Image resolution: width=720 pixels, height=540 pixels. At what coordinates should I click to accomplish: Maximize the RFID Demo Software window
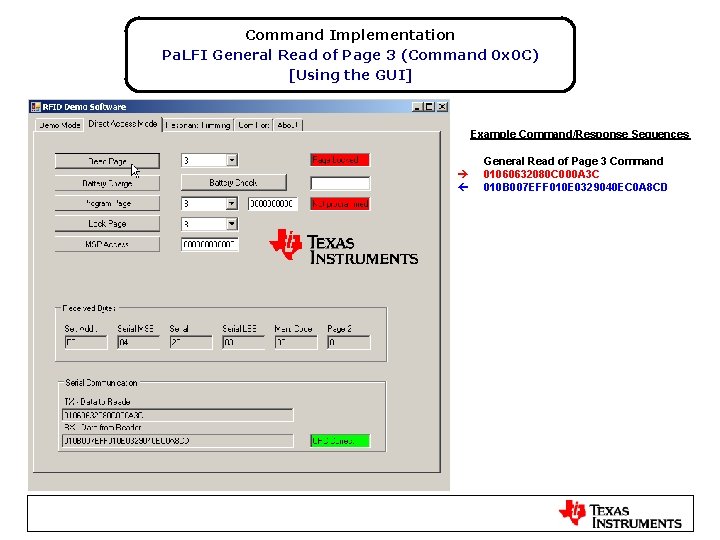pos(429,107)
